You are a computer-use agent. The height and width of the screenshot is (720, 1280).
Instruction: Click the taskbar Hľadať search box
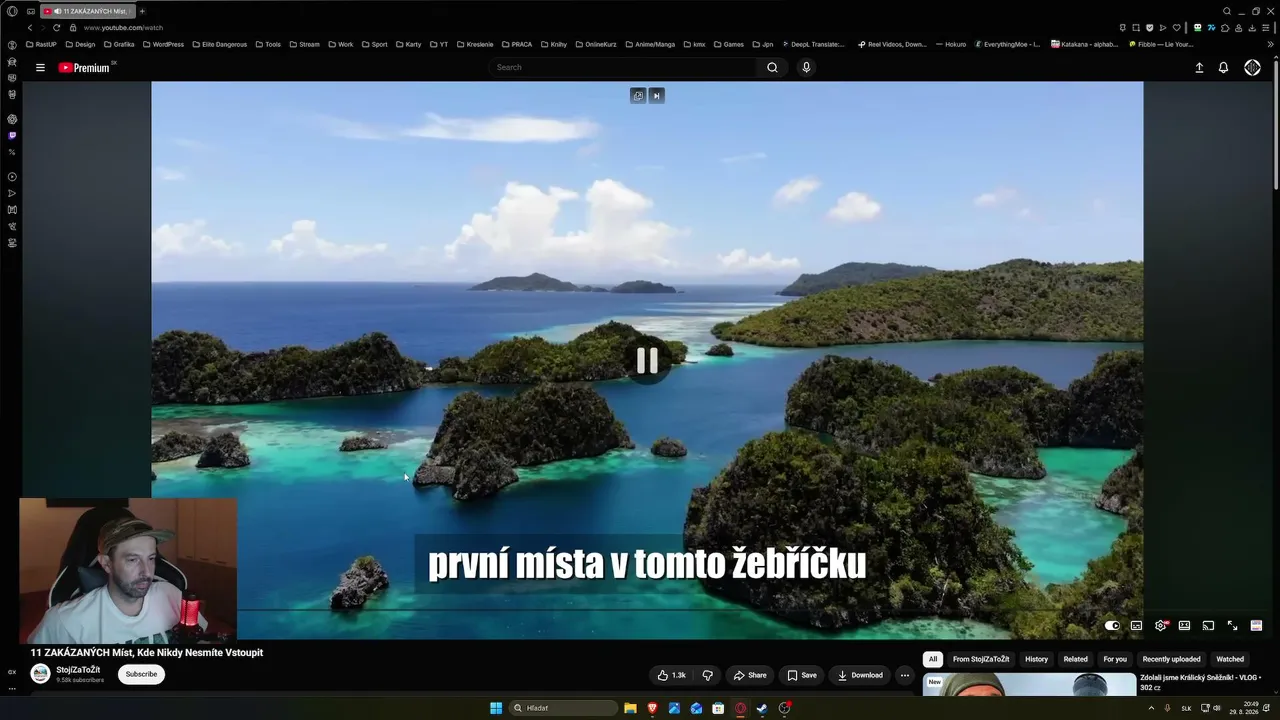click(564, 708)
